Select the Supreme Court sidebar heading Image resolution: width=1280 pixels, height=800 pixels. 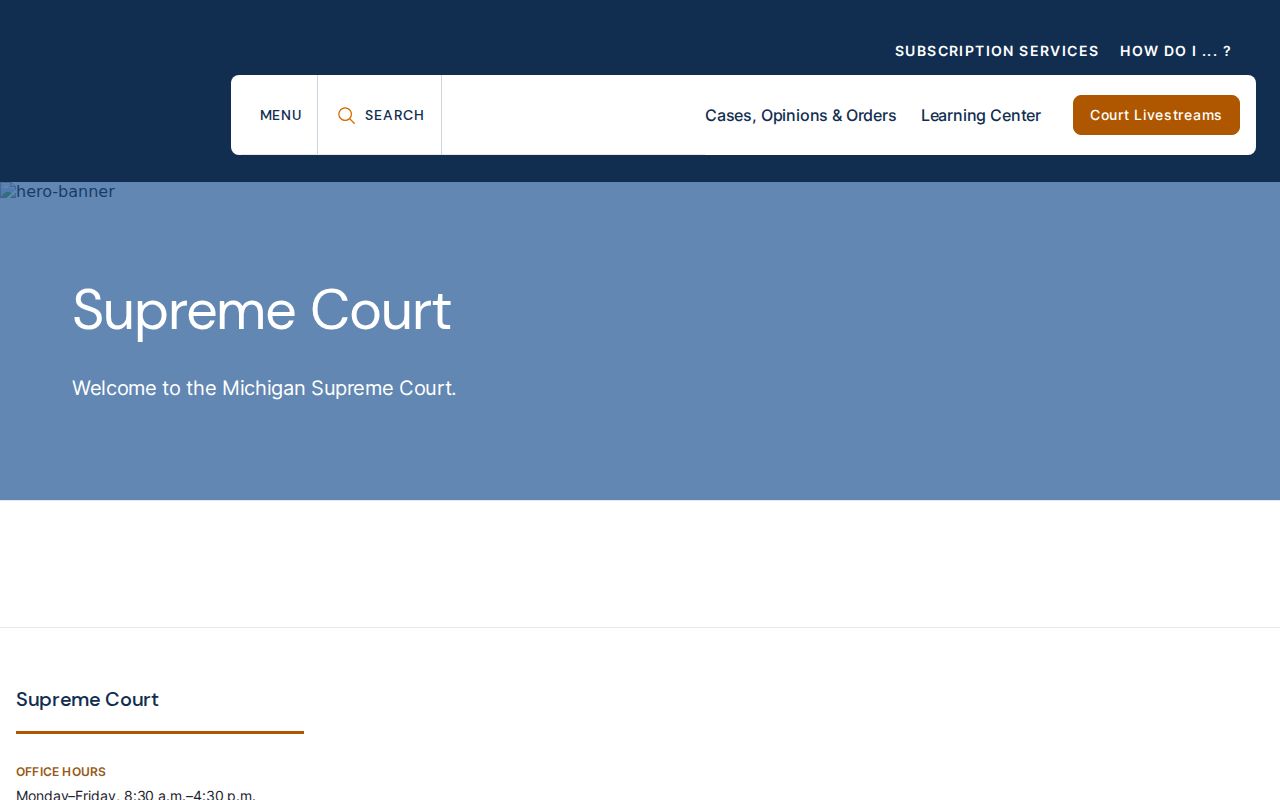[88, 699]
